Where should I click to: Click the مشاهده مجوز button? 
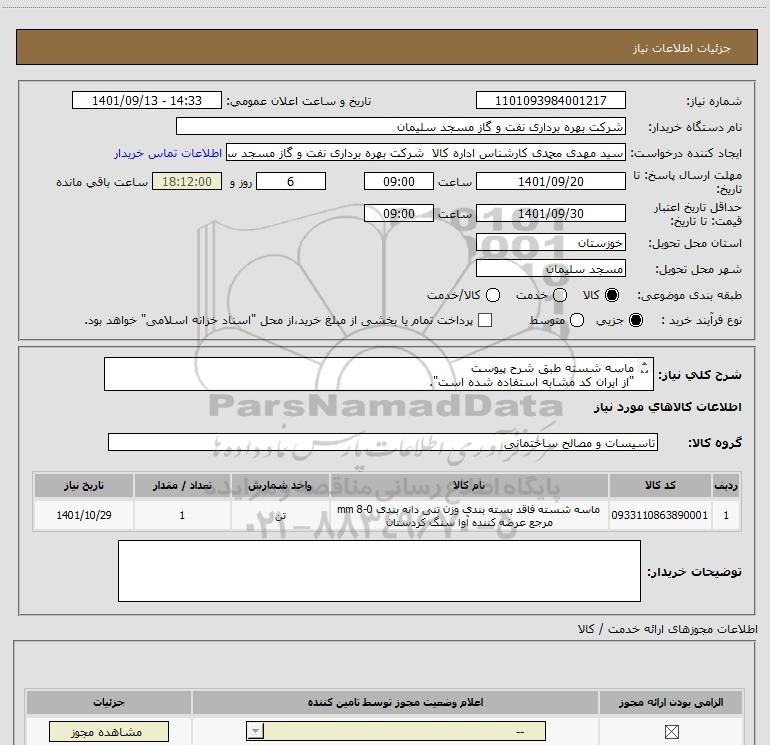point(109,732)
